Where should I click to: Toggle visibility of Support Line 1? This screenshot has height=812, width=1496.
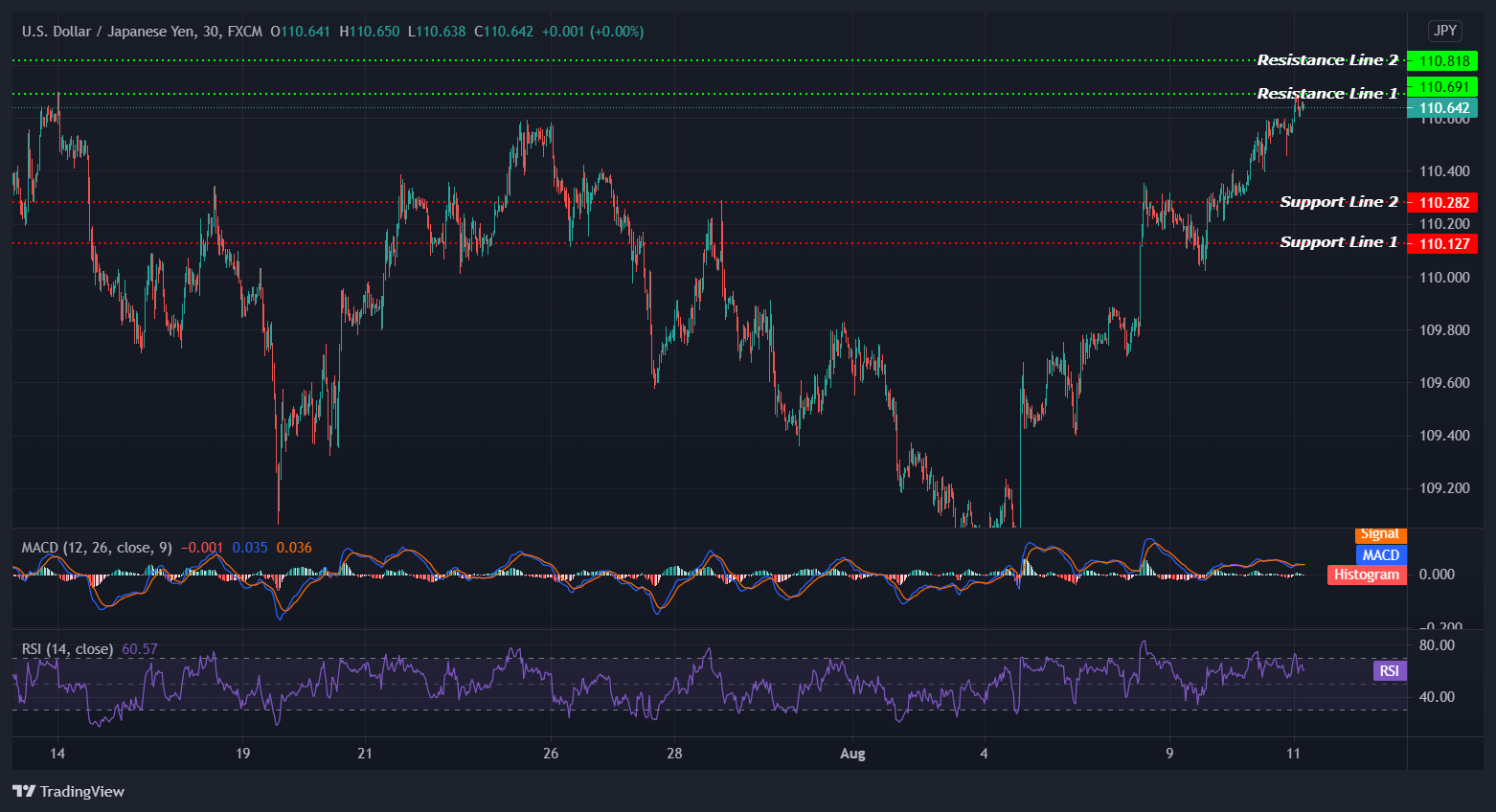(x=1338, y=242)
